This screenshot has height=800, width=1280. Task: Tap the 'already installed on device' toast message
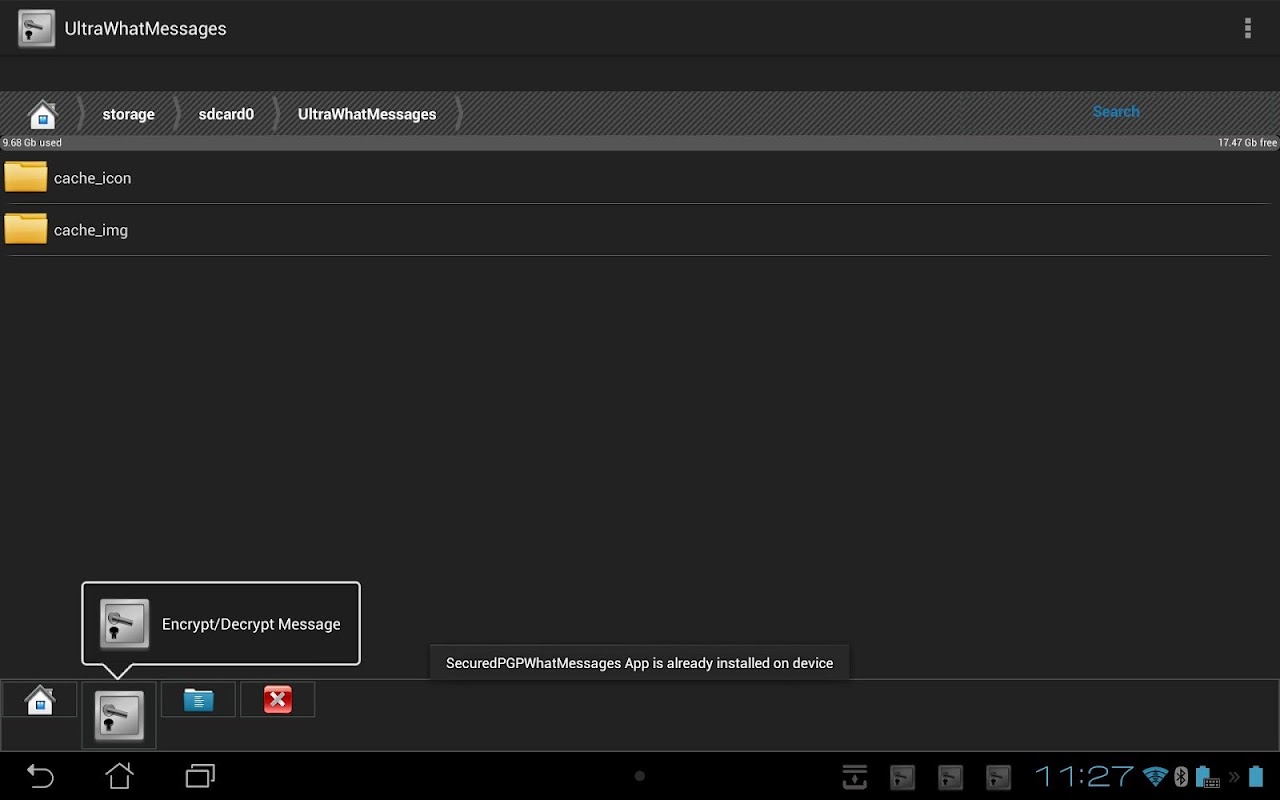tap(639, 663)
